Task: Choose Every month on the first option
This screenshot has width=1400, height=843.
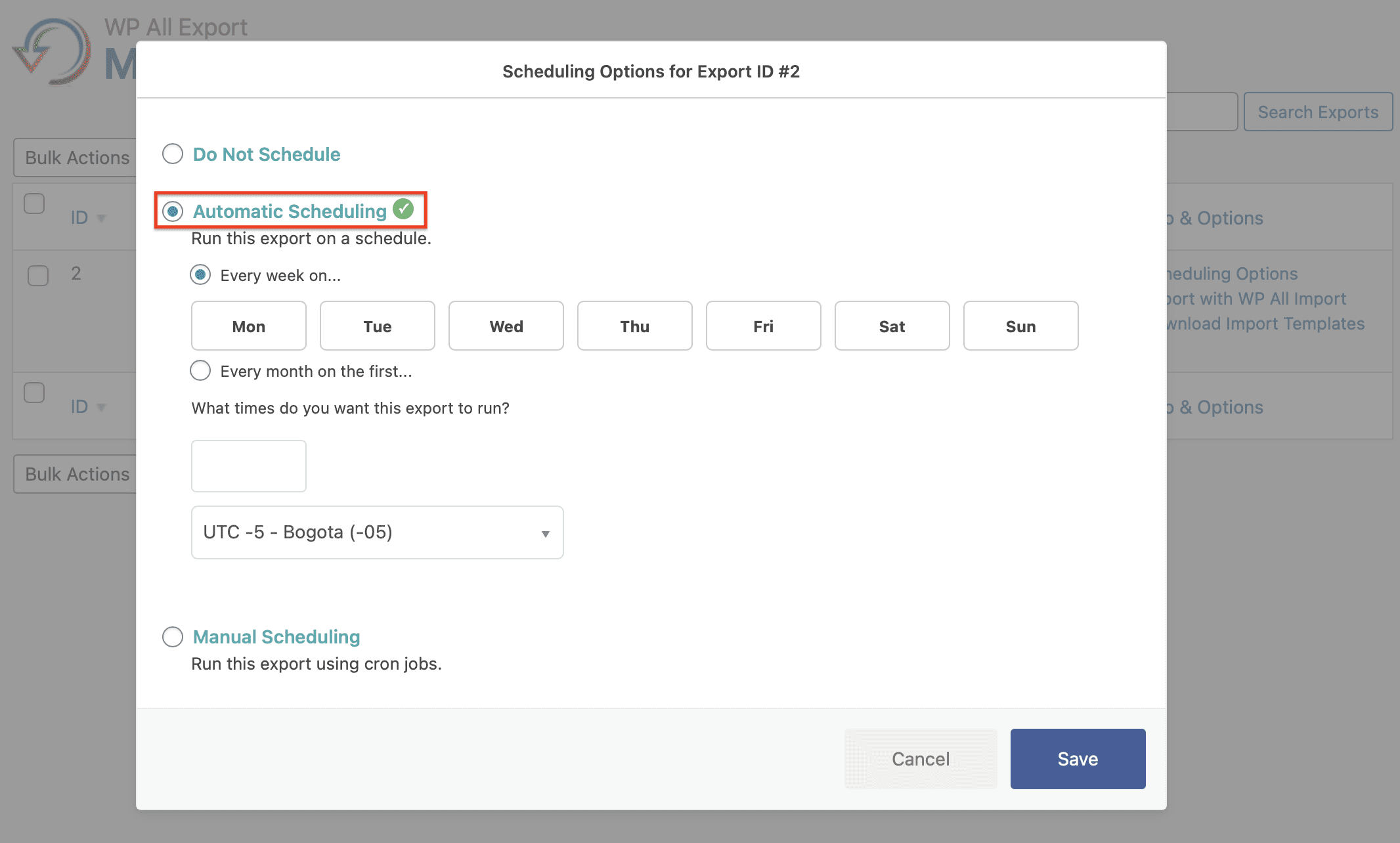Action: coord(200,370)
